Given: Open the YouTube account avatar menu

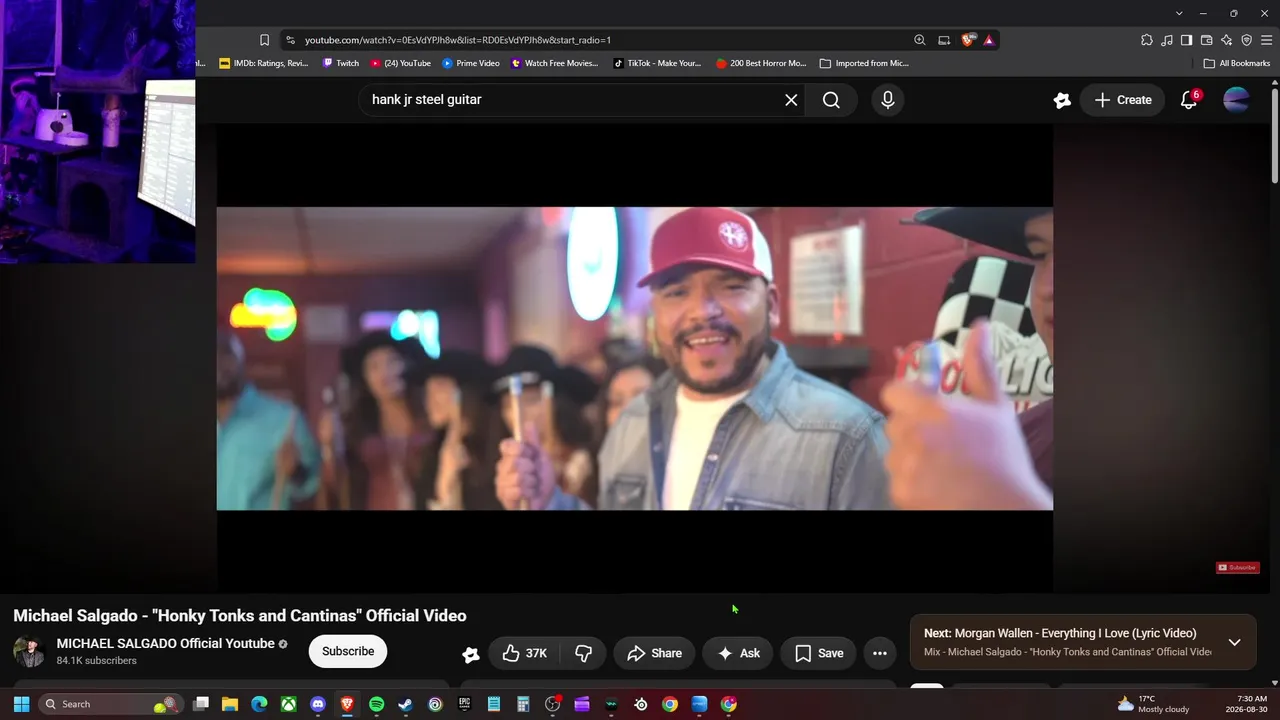Looking at the screenshot, I should pos(1237,100).
